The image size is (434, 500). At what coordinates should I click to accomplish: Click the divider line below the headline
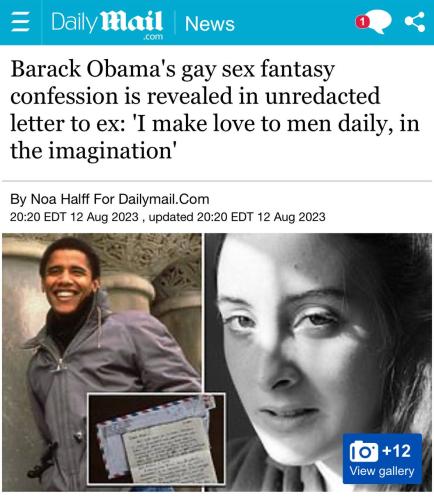coord(217,181)
